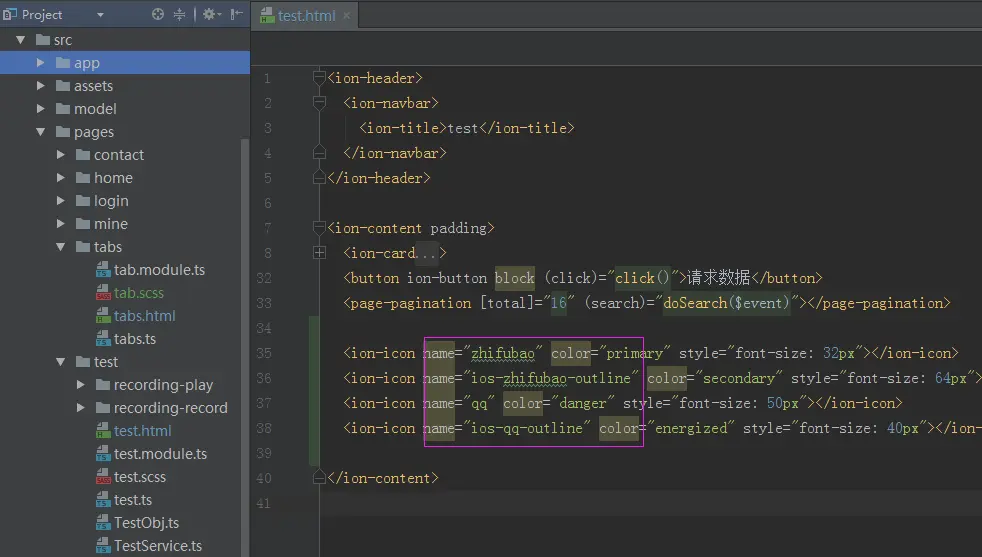Click the secondary color value on line 36

pos(739,378)
